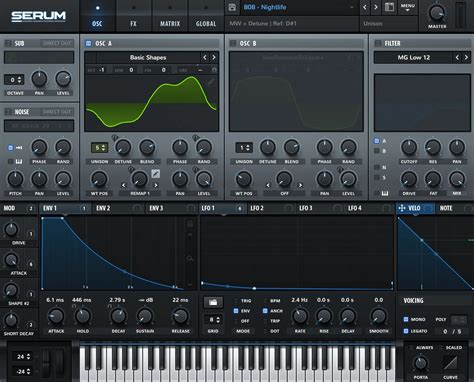
Task: Click the SUB DIRECT OUT button
Action: tap(57, 43)
